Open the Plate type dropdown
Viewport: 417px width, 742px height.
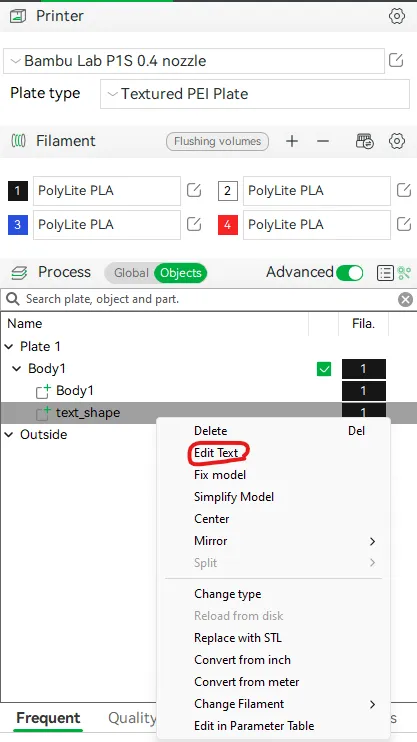pyautogui.click(x=255, y=94)
